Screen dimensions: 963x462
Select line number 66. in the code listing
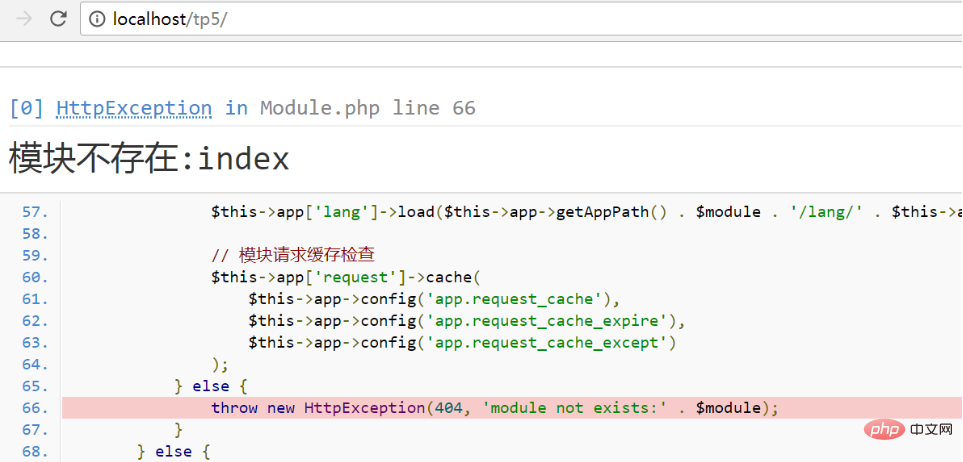(x=35, y=409)
